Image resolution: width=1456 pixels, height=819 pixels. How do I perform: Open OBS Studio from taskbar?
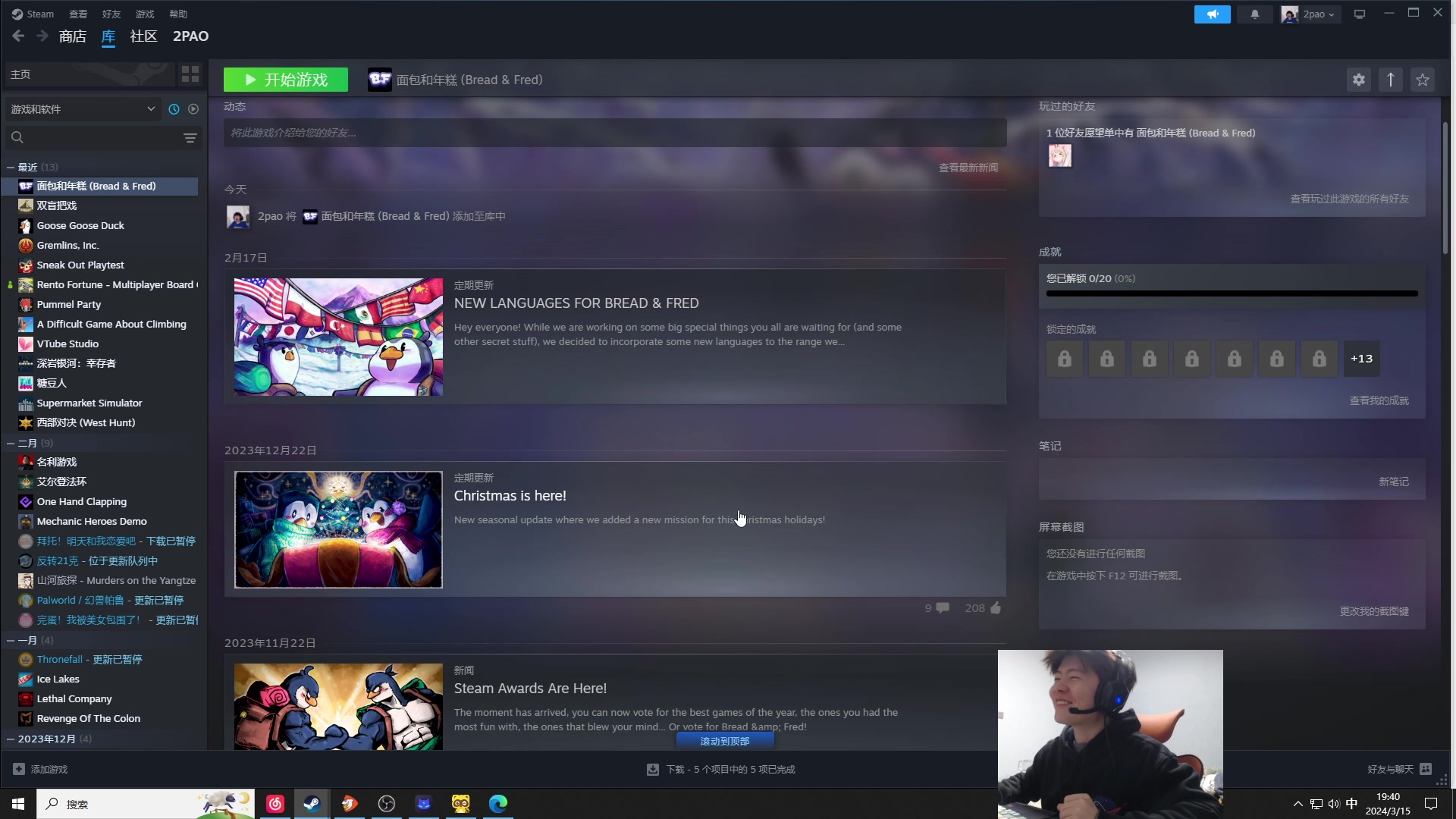pyautogui.click(x=387, y=804)
